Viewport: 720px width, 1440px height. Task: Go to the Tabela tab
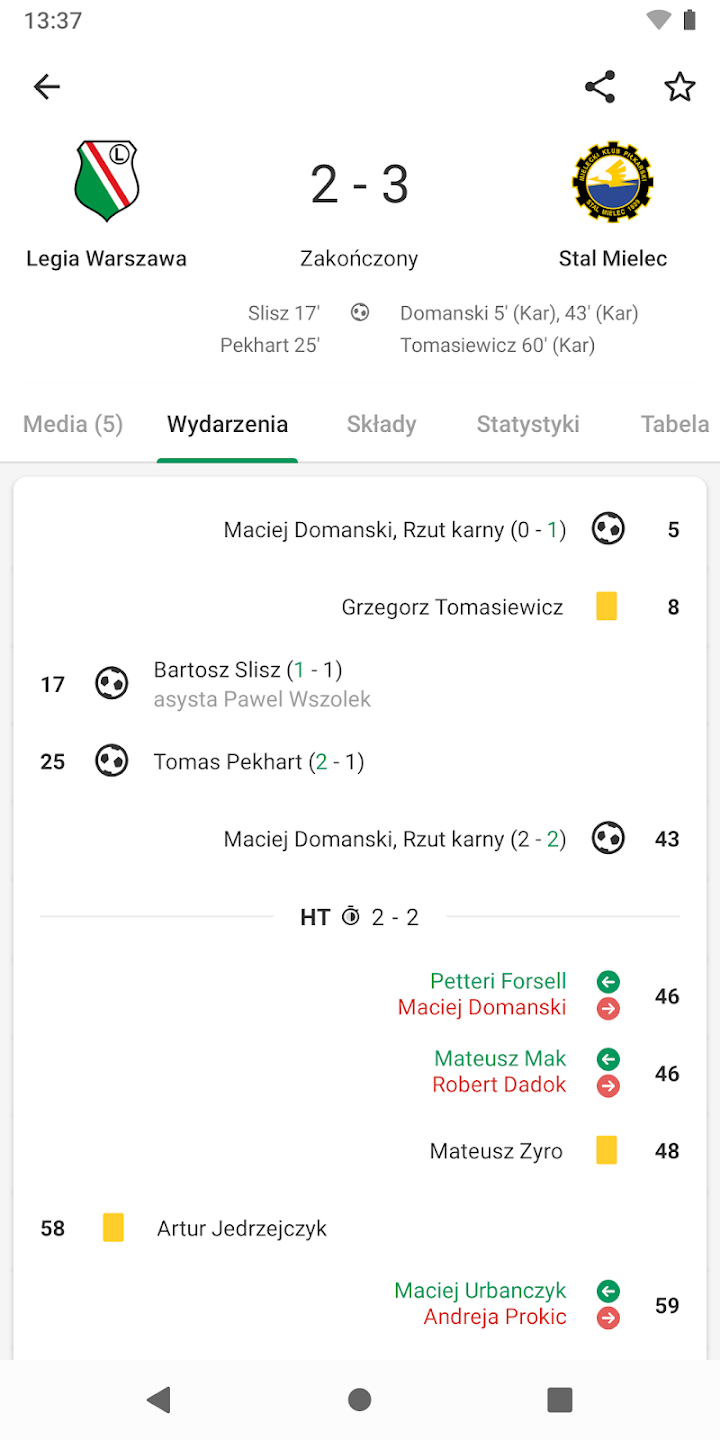click(675, 424)
